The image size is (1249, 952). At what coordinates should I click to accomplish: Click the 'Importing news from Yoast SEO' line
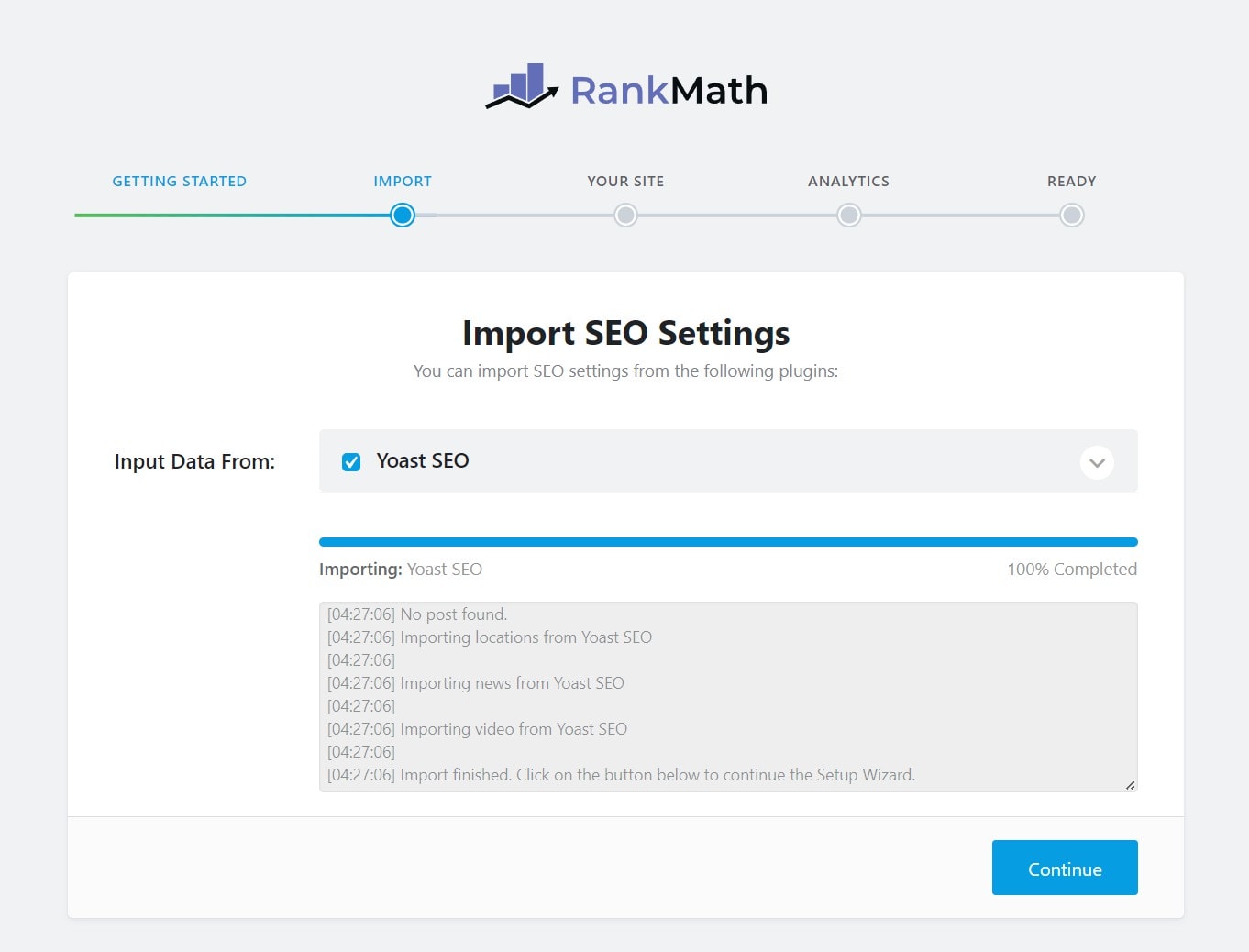click(x=476, y=683)
